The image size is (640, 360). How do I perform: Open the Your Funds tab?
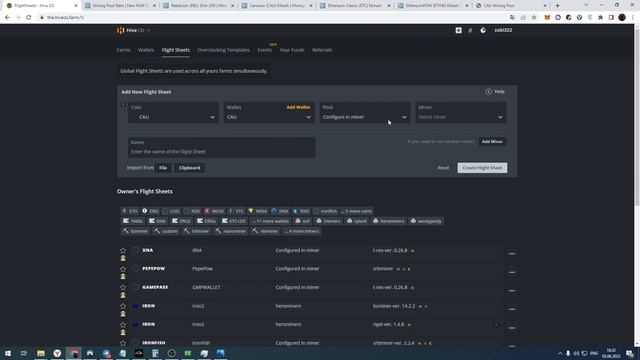(292, 50)
